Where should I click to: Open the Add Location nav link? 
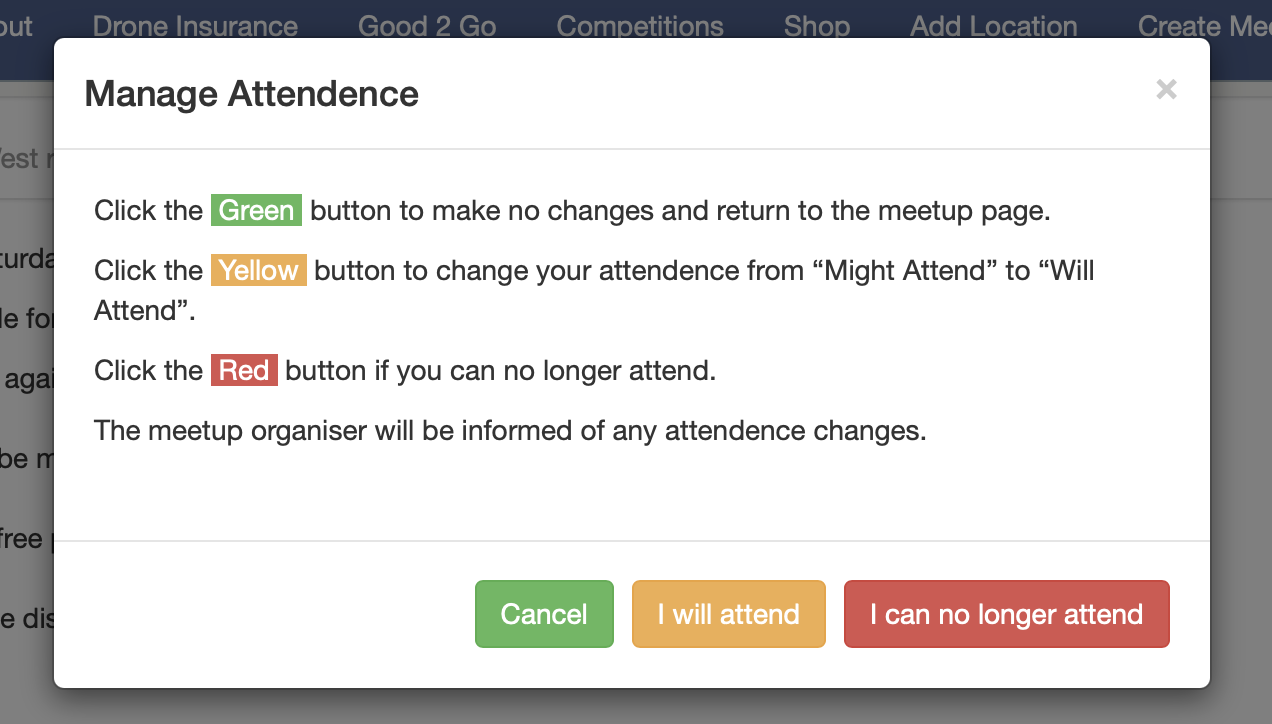coord(993,26)
